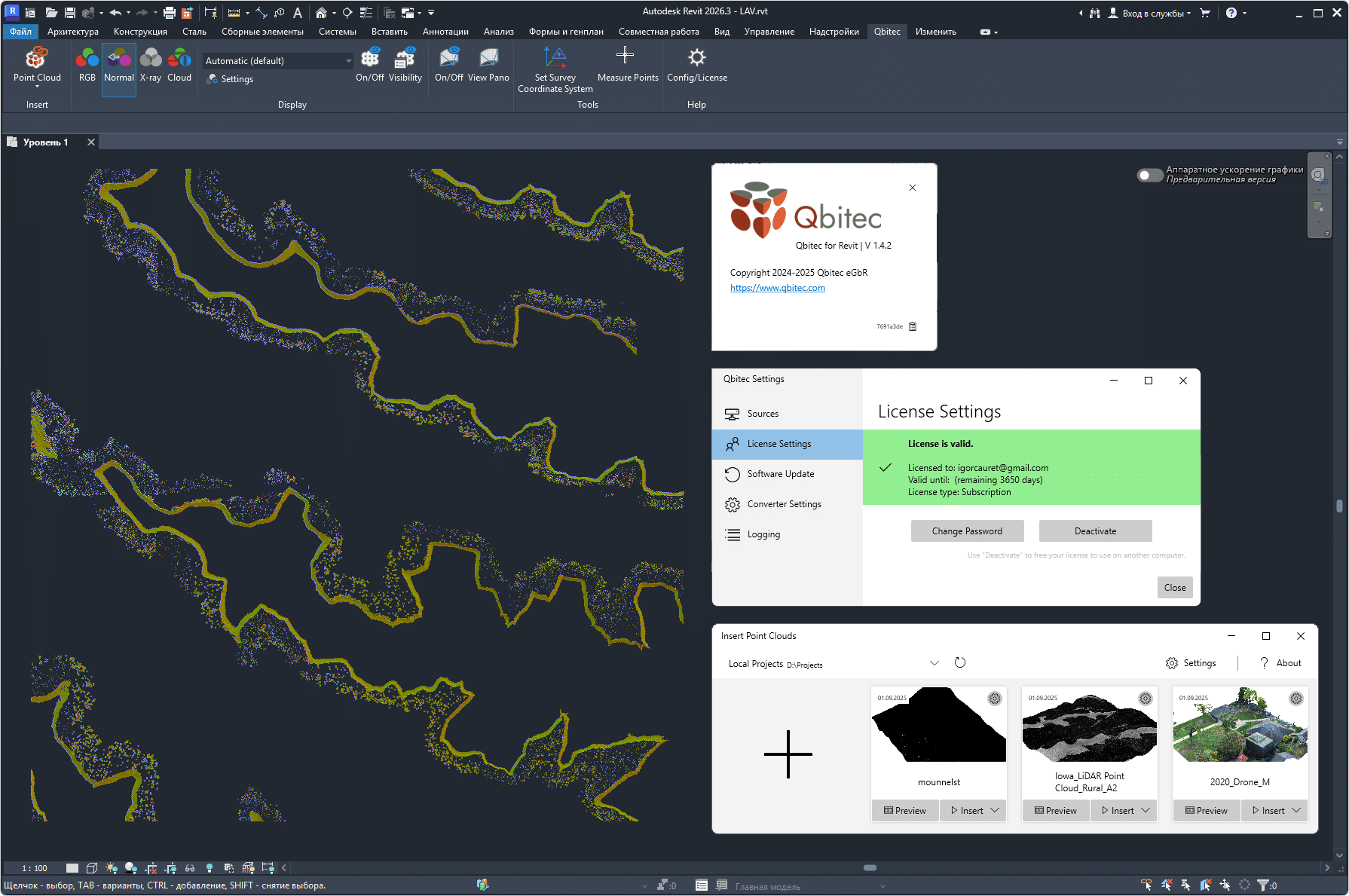
Task: Open the License Settings sidebar section
Action: tap(779, 444)
